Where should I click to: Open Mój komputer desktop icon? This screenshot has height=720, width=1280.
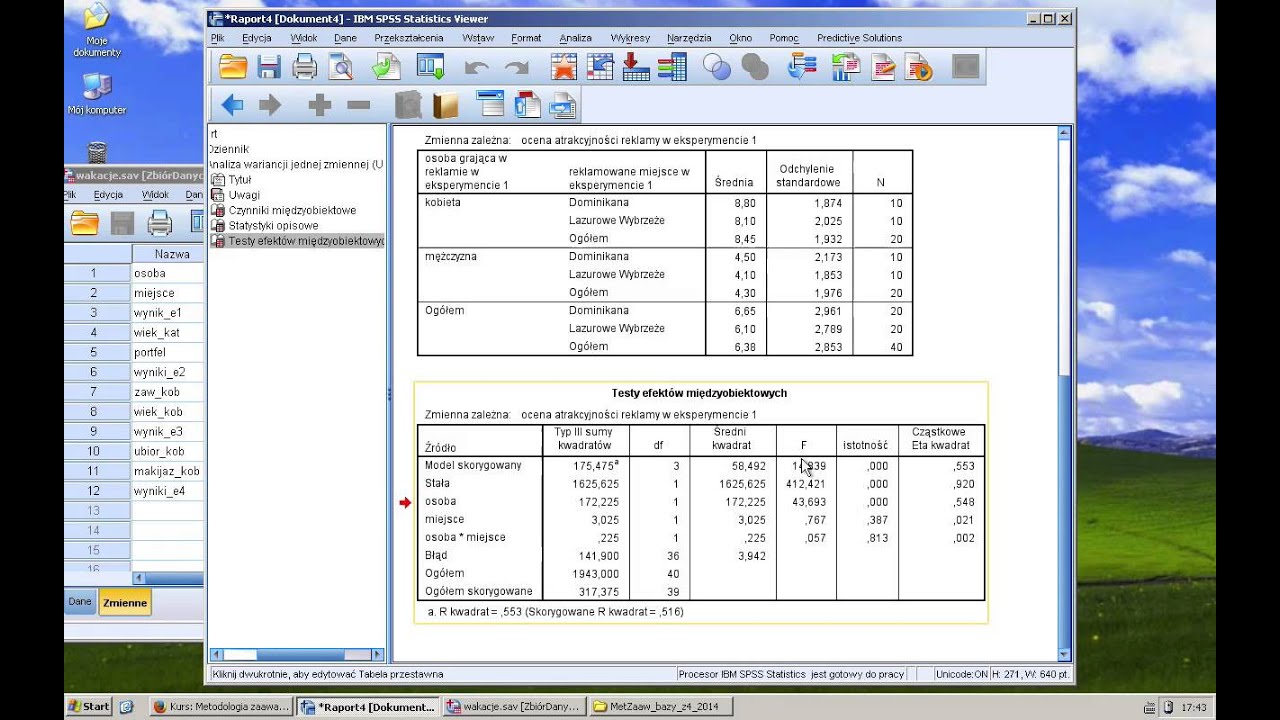pyautogui.click(x=97, y=95)
